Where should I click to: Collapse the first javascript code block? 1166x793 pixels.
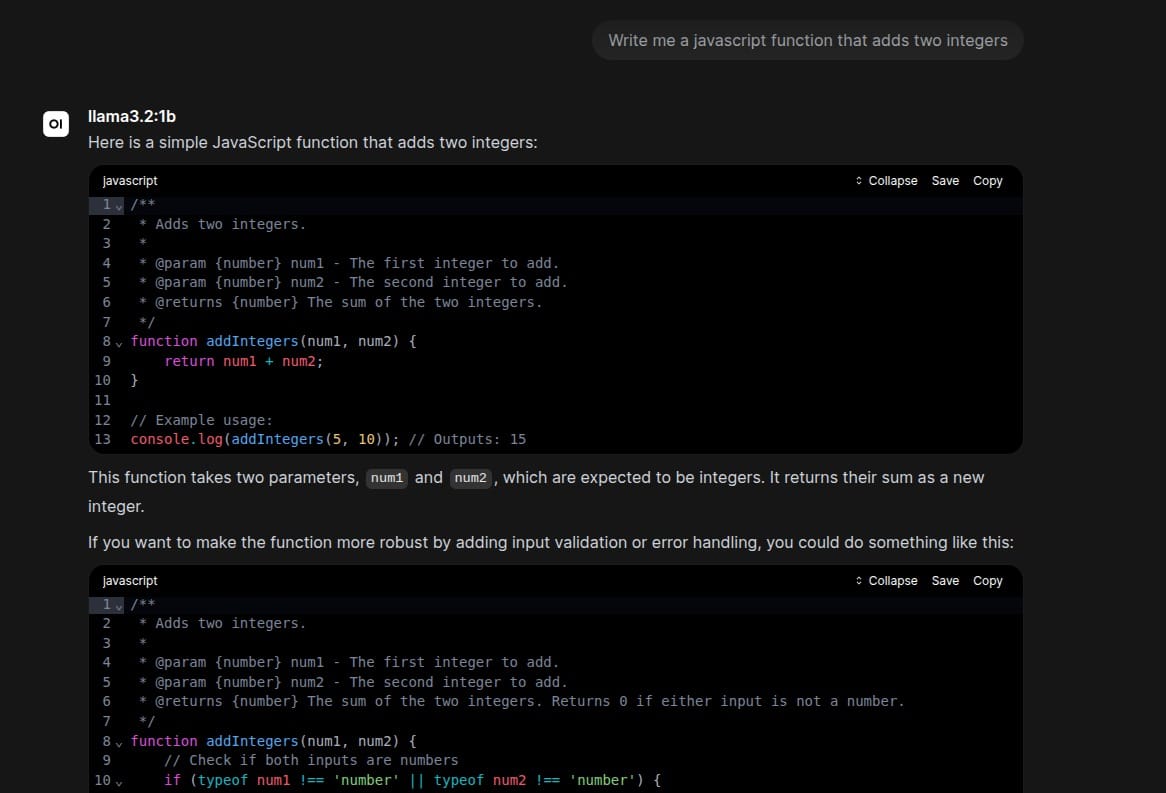pos(886,181)
